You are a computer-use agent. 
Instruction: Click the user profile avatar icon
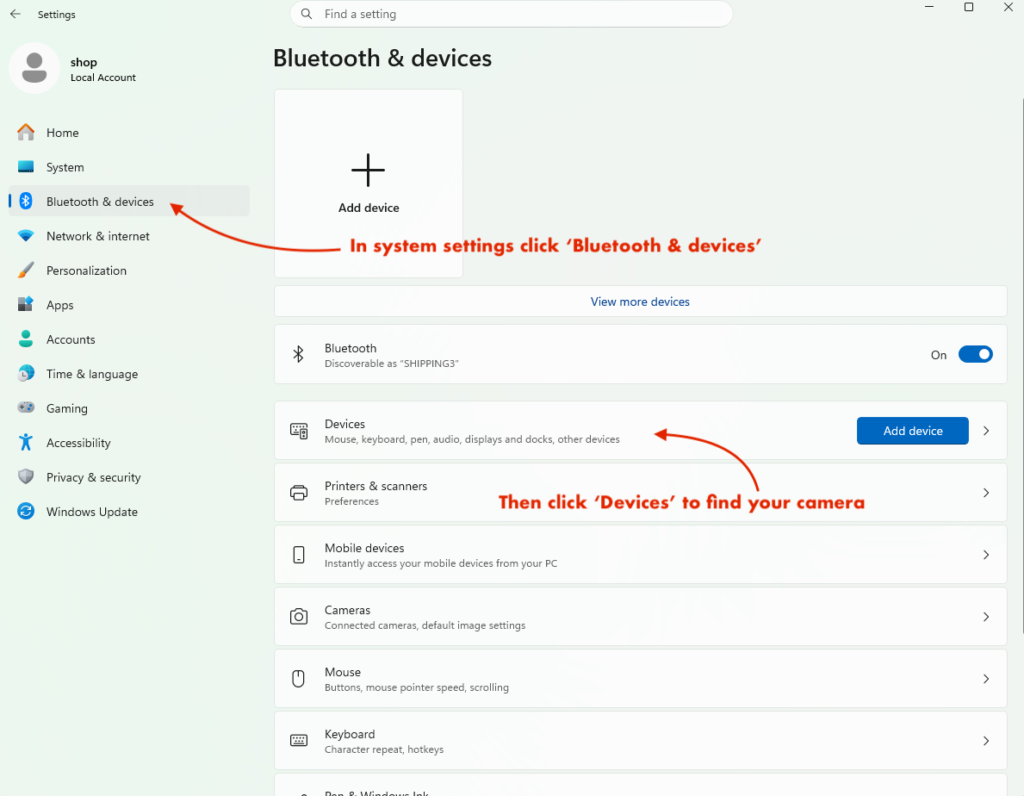pyautogui.click(x=35, y=68)
